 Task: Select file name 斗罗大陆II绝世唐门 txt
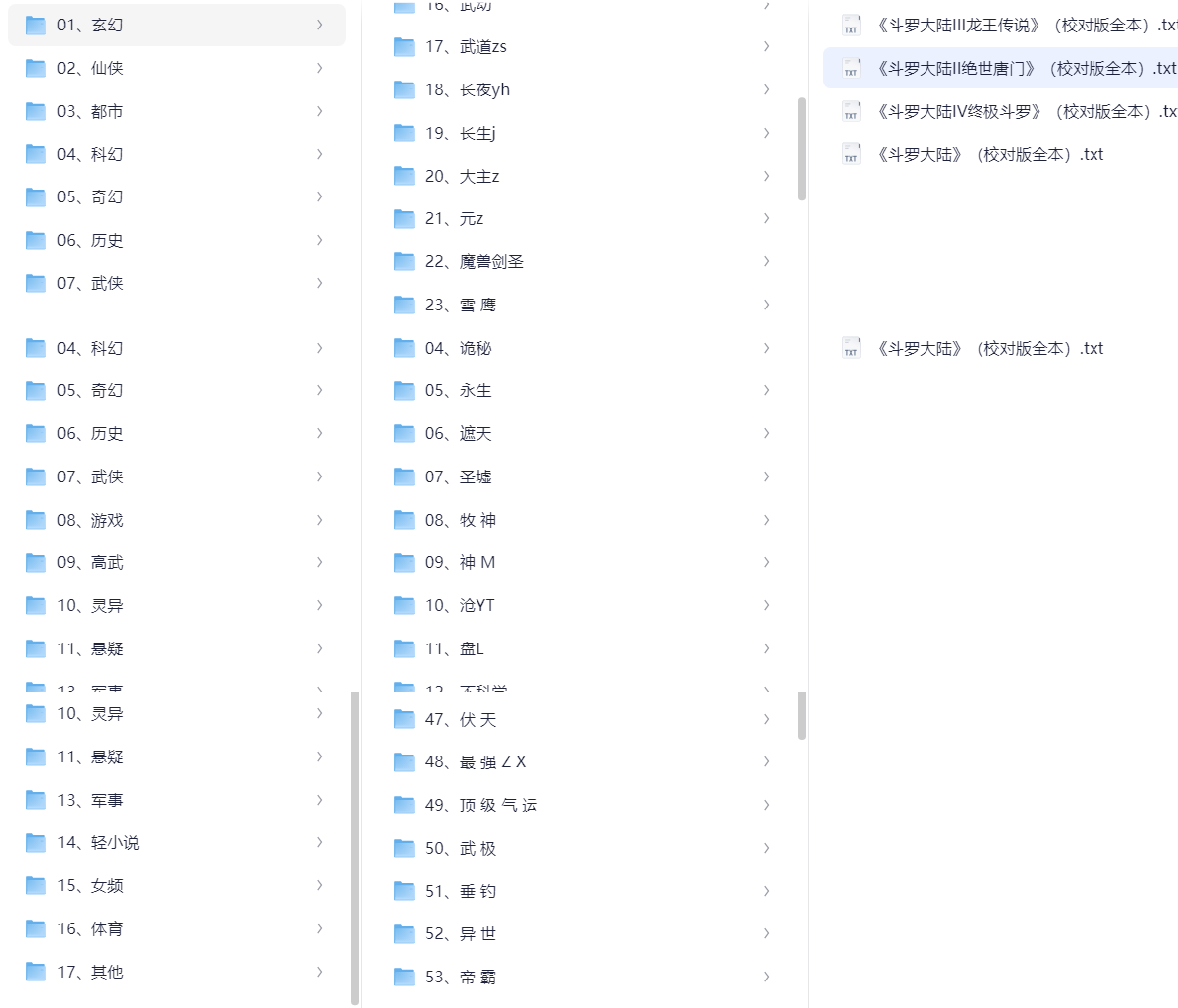pyautogui.click(x=1026, y=69)
